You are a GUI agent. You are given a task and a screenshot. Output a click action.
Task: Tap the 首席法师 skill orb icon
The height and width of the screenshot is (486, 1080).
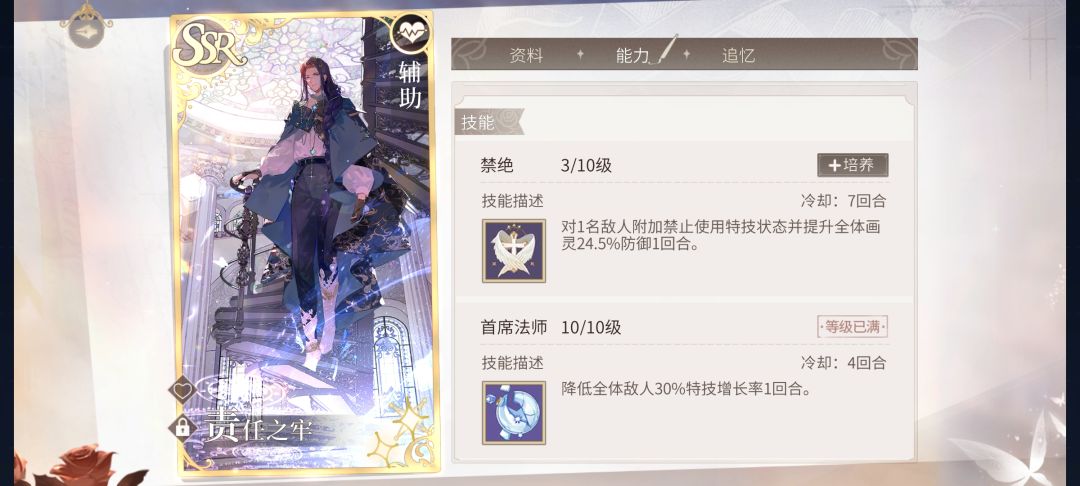tap(514, 412)
